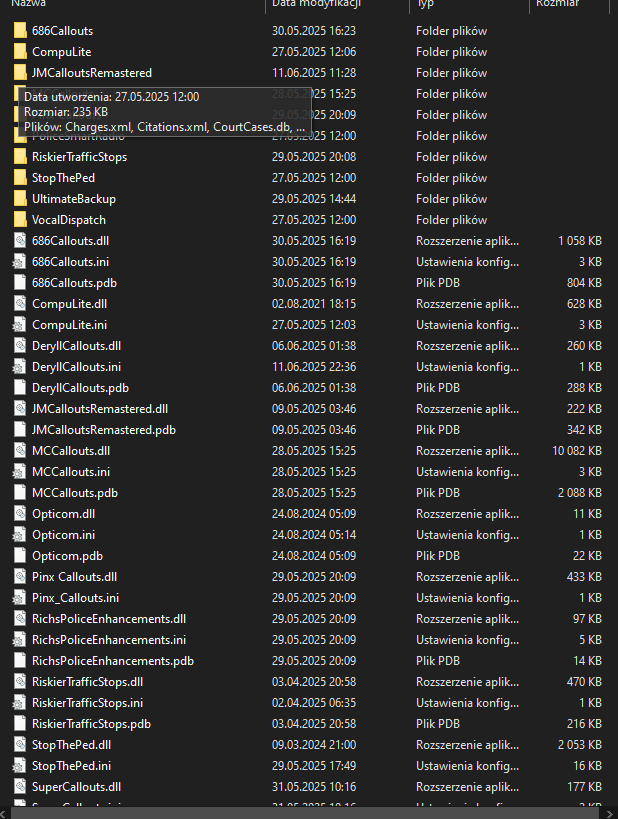This screenshot has height=819, width=618.
Task: Click the 2 088 KB size value
Action: pos(580,493)
